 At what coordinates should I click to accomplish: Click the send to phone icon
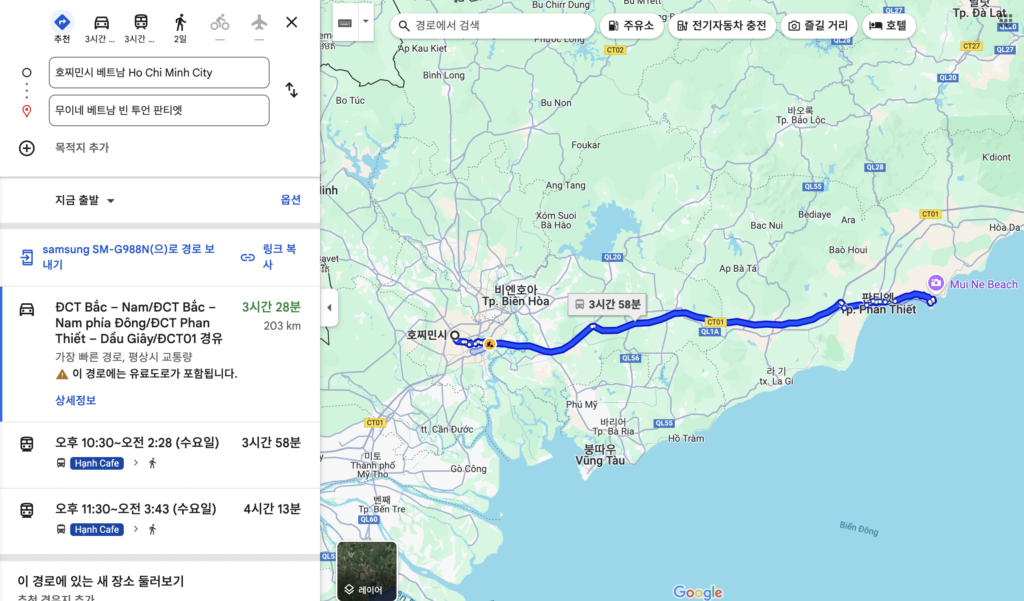[26, 257]
